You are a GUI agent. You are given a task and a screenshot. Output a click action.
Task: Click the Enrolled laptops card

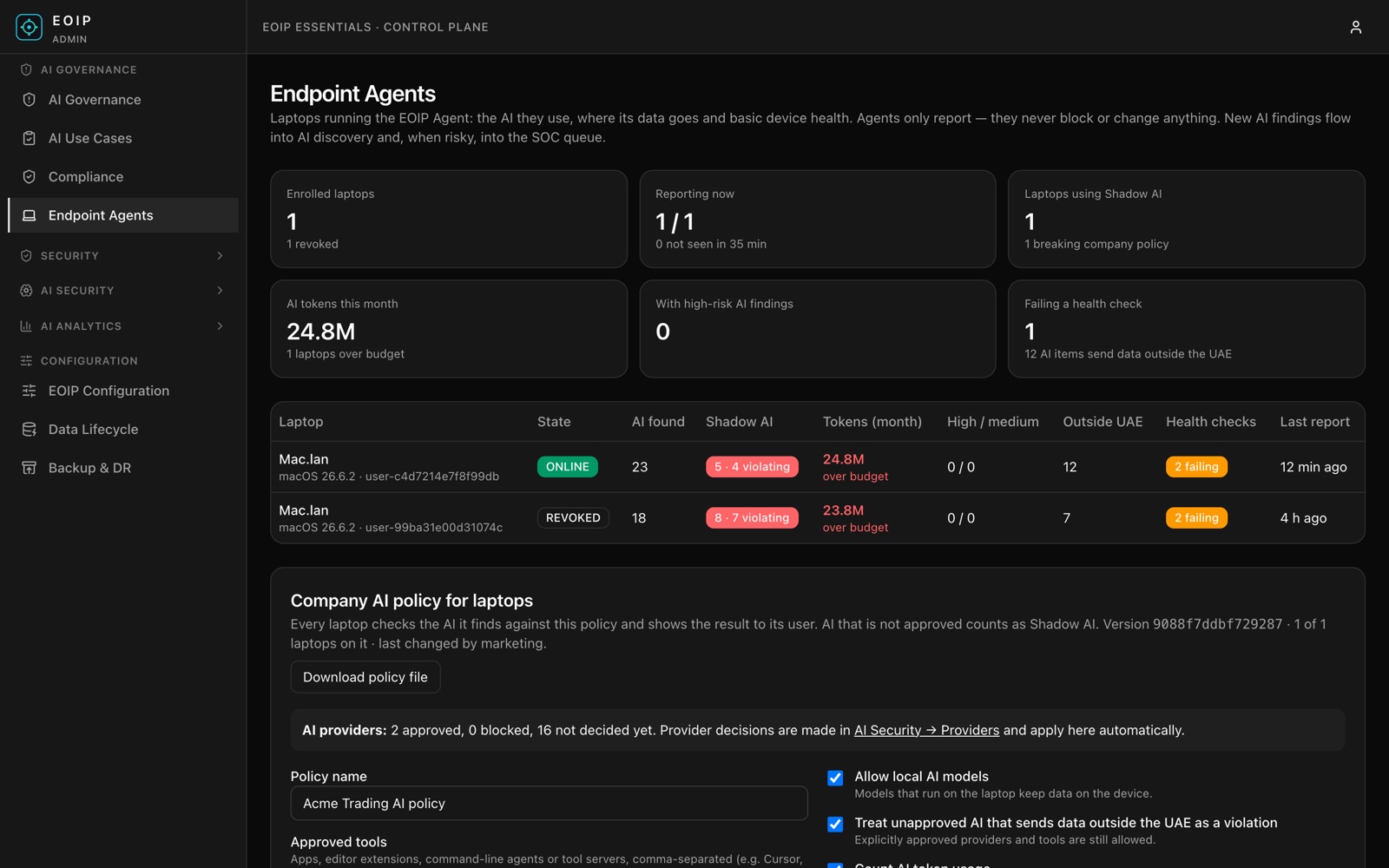point(449,219)
